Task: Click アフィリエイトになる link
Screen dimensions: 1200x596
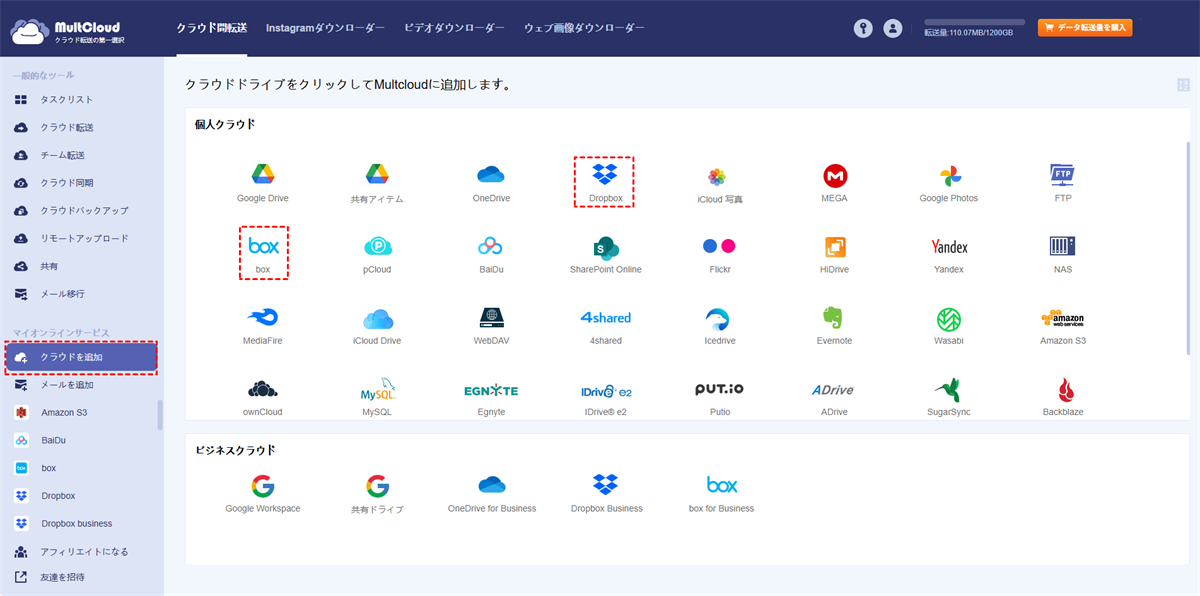Action: [x=82, y=552]
